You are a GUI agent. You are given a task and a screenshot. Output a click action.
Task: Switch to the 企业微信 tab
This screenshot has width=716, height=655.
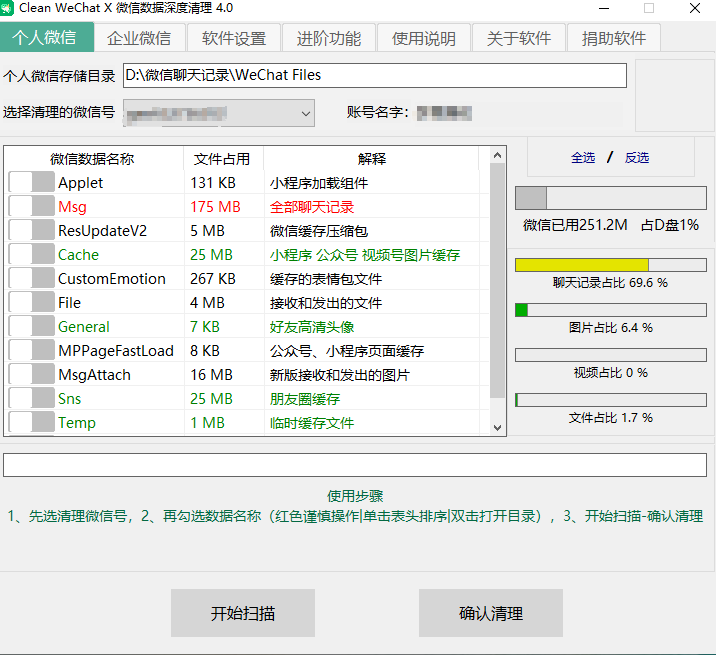point(139,38)
